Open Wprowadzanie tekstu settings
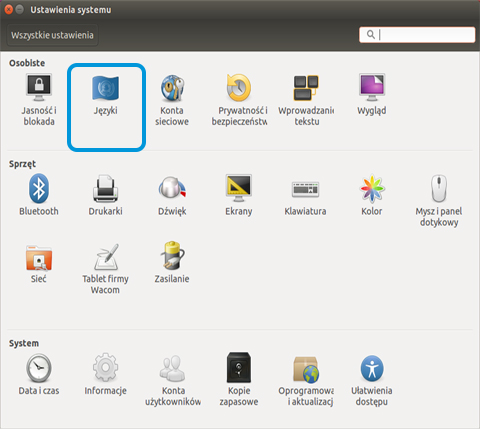Viewport: 480px width, 429px height. click(306, 100)
